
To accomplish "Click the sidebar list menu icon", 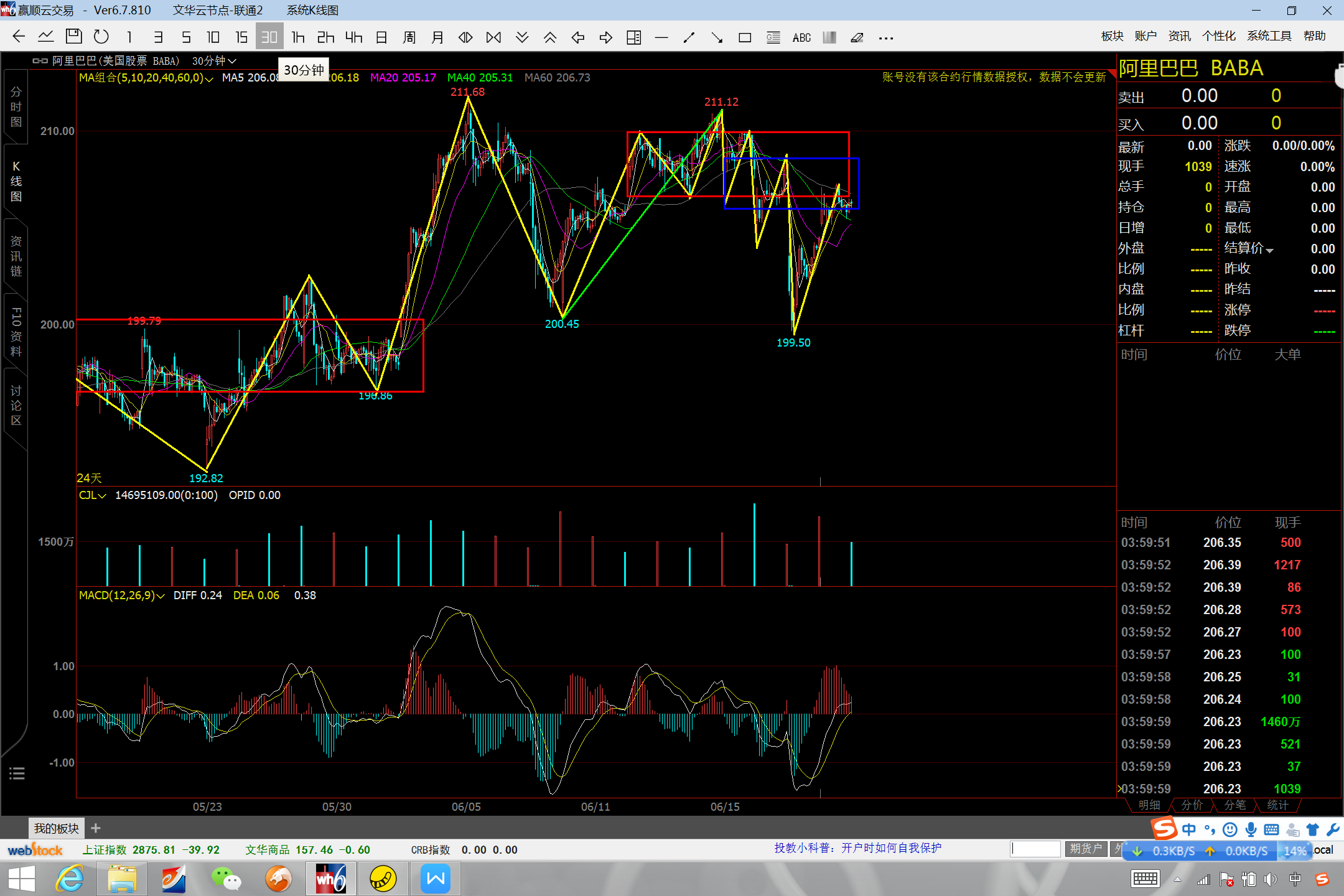I will coord(17,773).
